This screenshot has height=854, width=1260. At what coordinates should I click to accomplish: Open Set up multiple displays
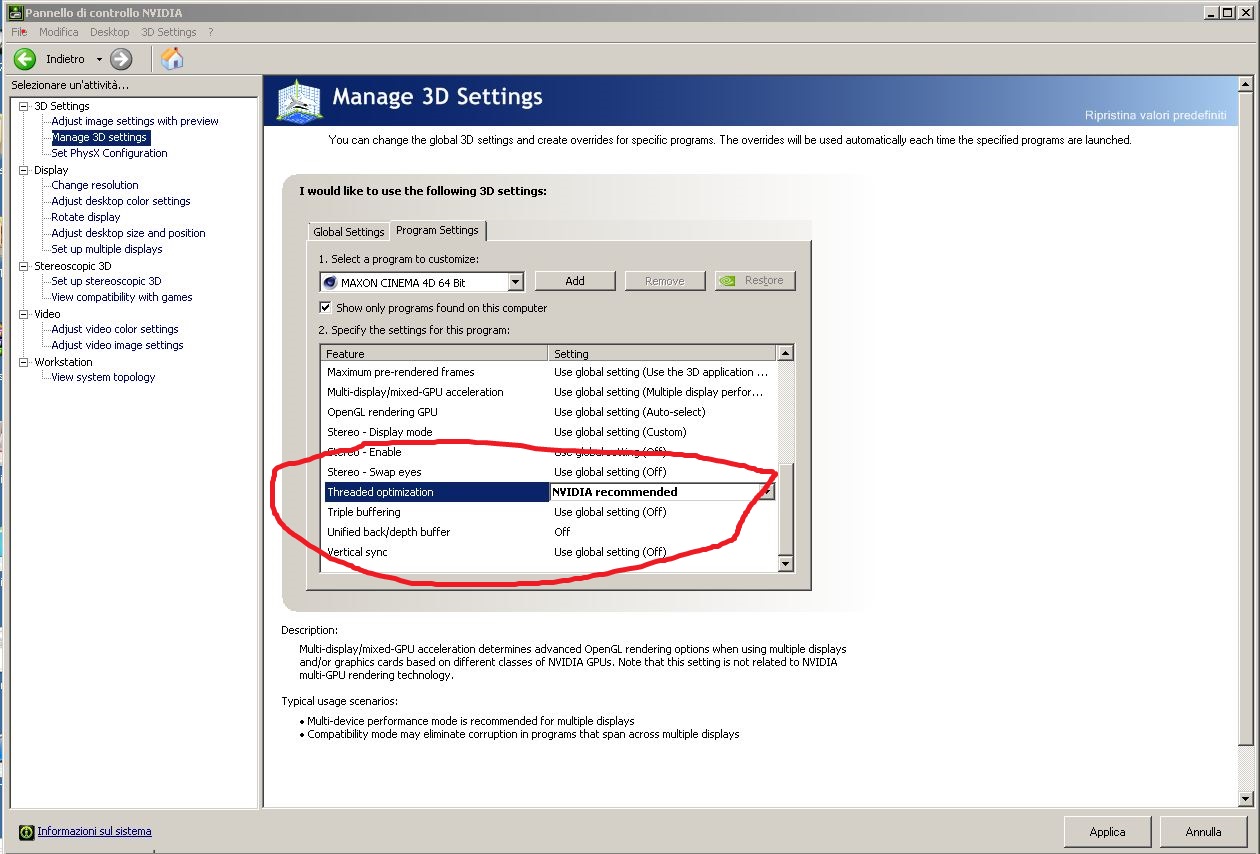pos(107,249)
